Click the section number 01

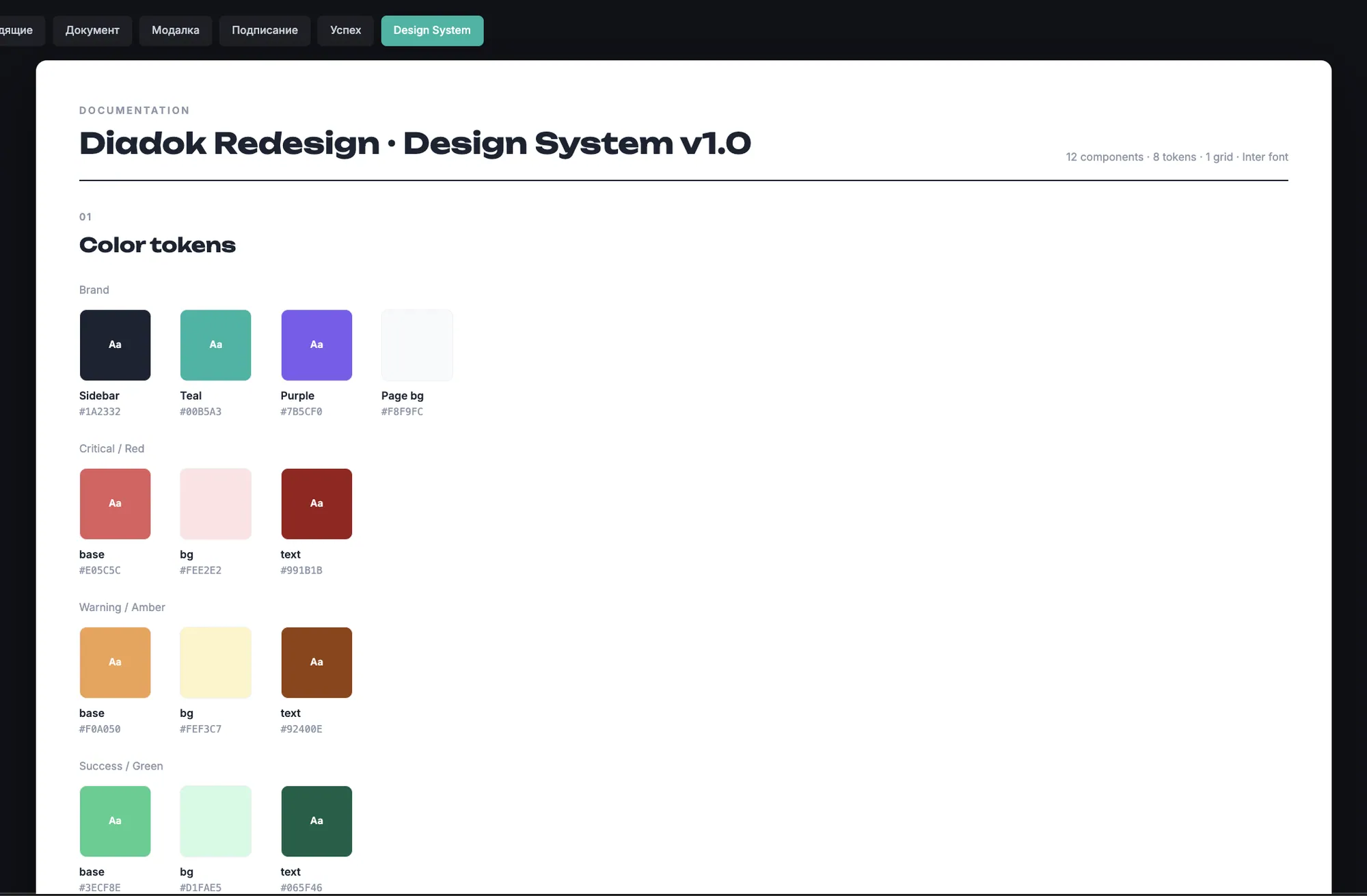pyautogui.click(x=85, y=217)
